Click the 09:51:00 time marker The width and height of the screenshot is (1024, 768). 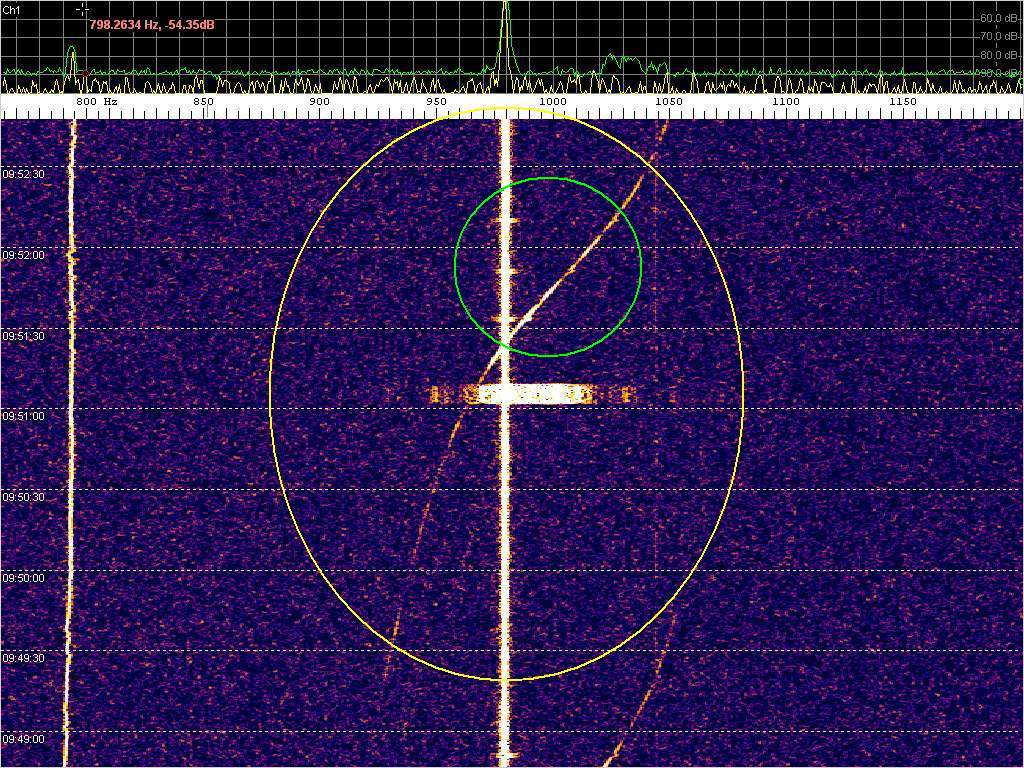click(x=24, y=416)
